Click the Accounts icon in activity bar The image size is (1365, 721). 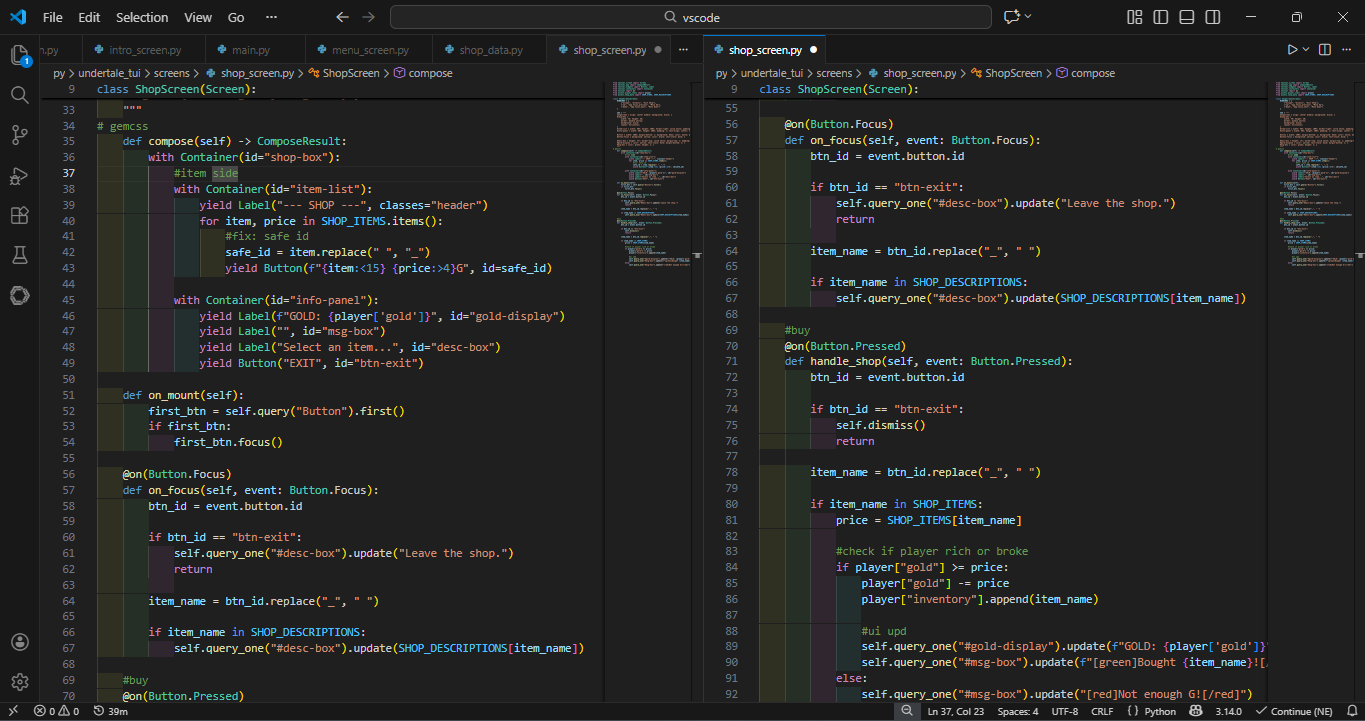coord(20,642)
